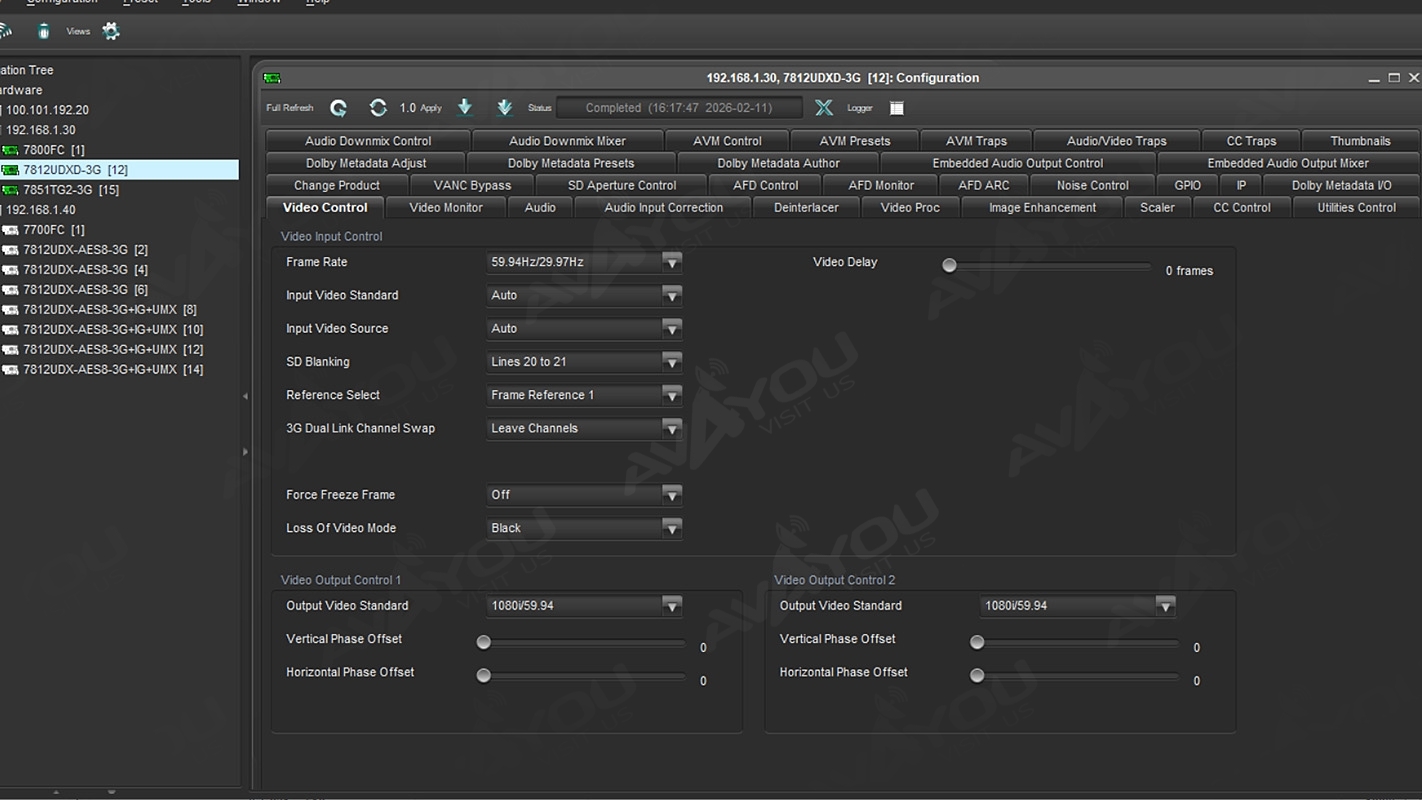Click the Full Refresh circular arrow icon
This screenshot has height=800, width=1422.
click(x=339, y=108)
